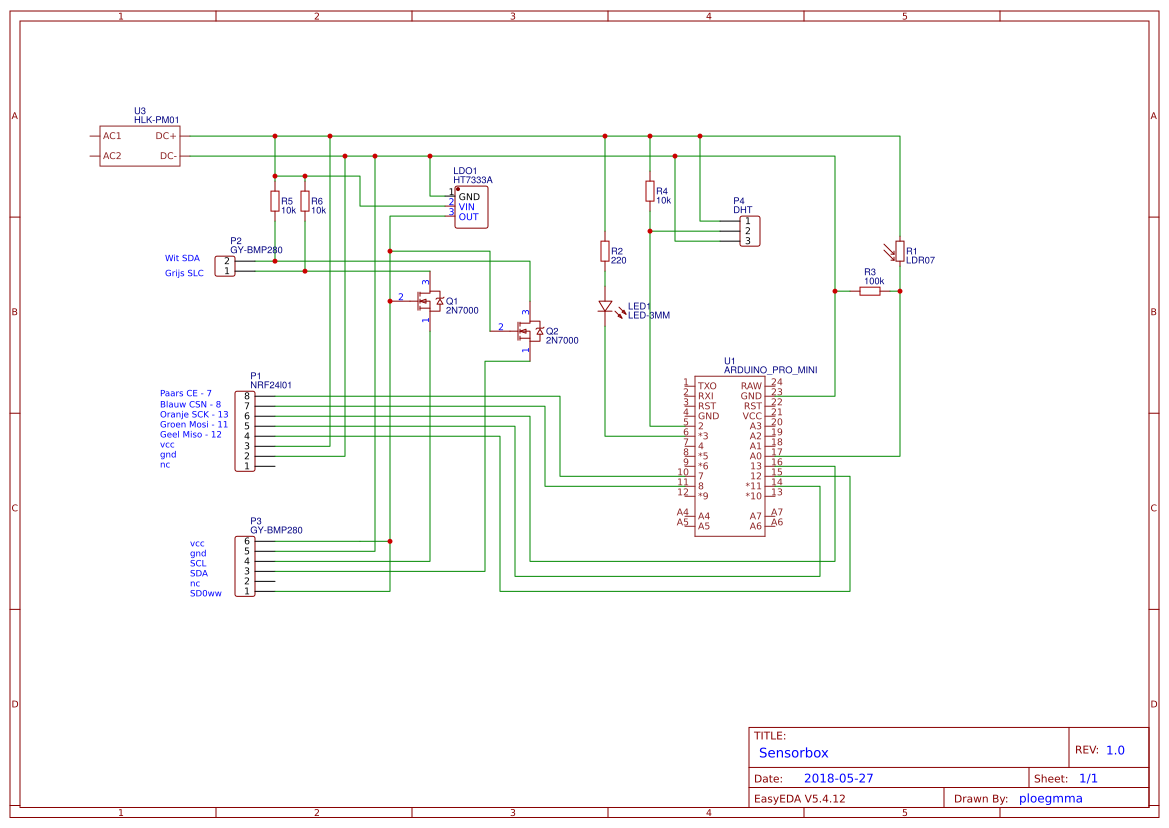Screen dimensions: 1169x828
Task: Click the 2N7000 transistor Q2
Action: coord(528,331)
